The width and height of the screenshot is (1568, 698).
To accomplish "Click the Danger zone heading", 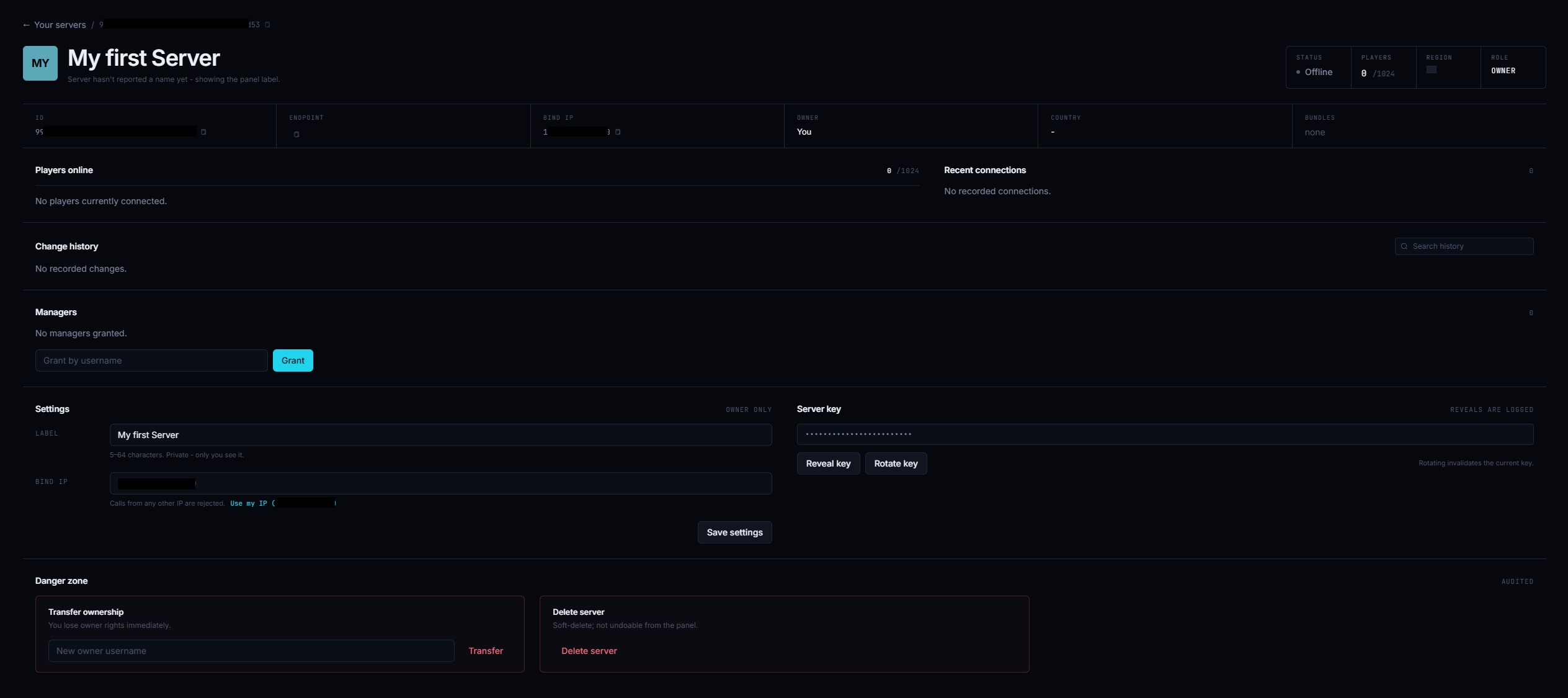I will pyautogui.click(x=61, y=581).
